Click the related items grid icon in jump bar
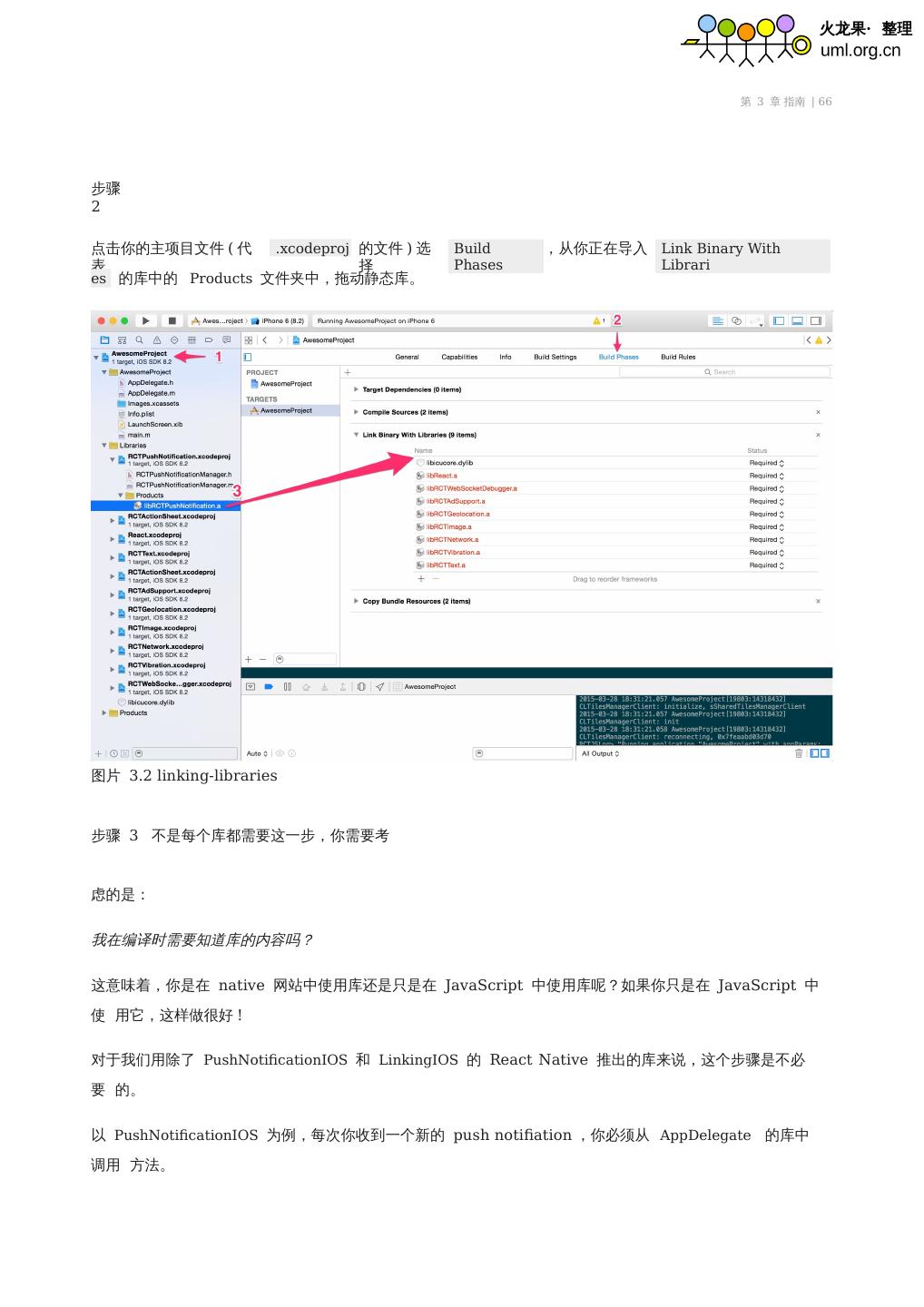The height and width of the screenshot is (1307, 924). pyautogui.click(x=249, y=340)
